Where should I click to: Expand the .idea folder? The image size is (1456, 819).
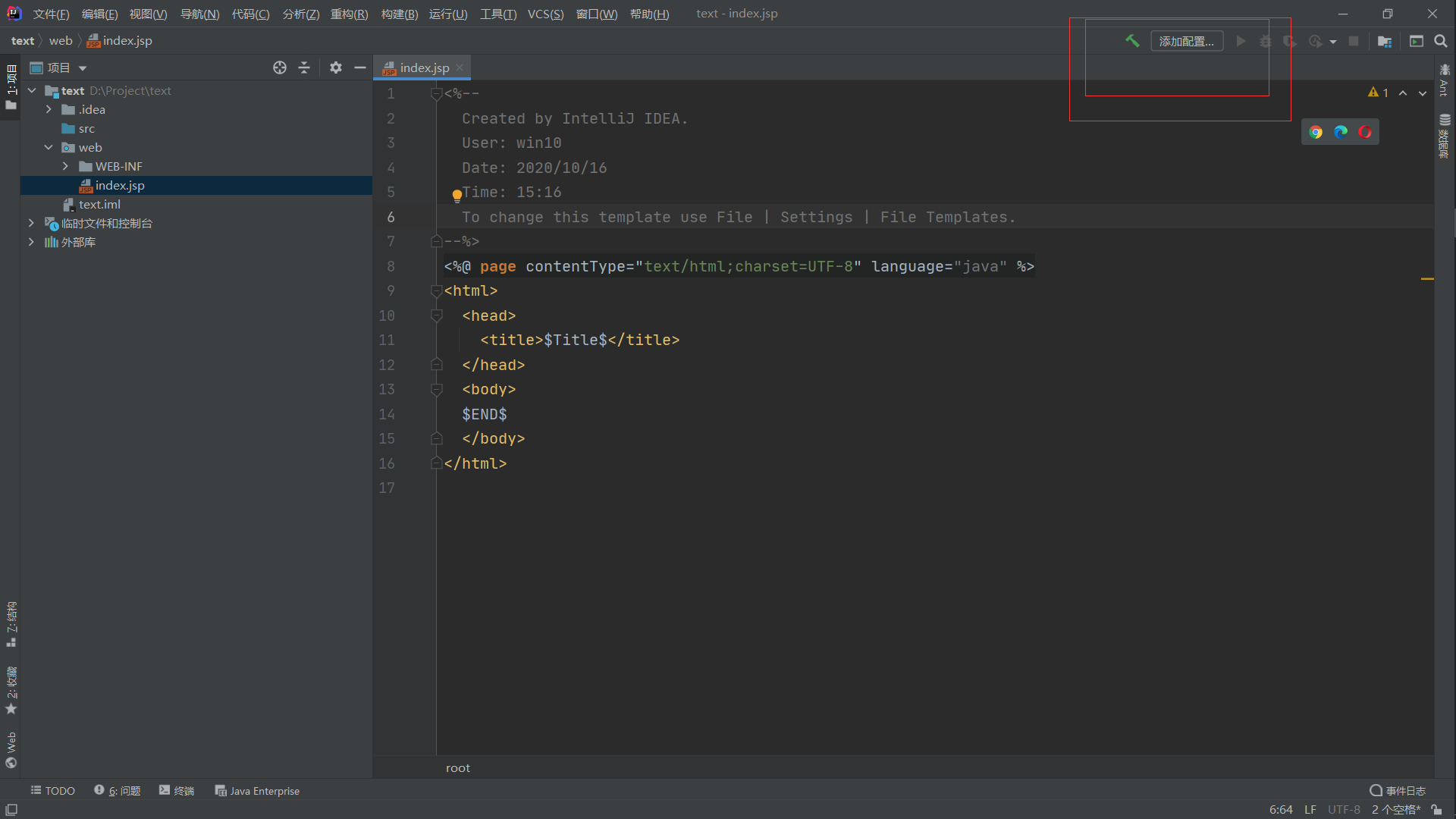click(x=49, y=109)
